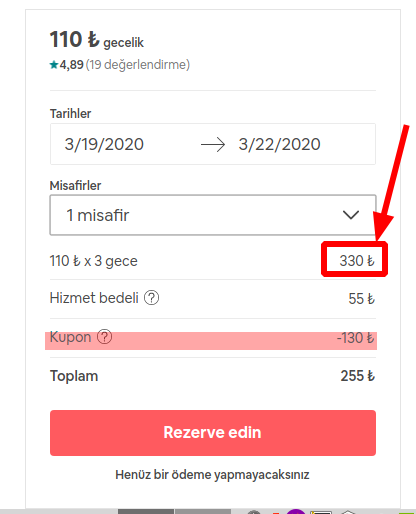Click the teal rating star icon
Image resolution: width=416 pixels, height=514 pixels.
pos(54,65)
